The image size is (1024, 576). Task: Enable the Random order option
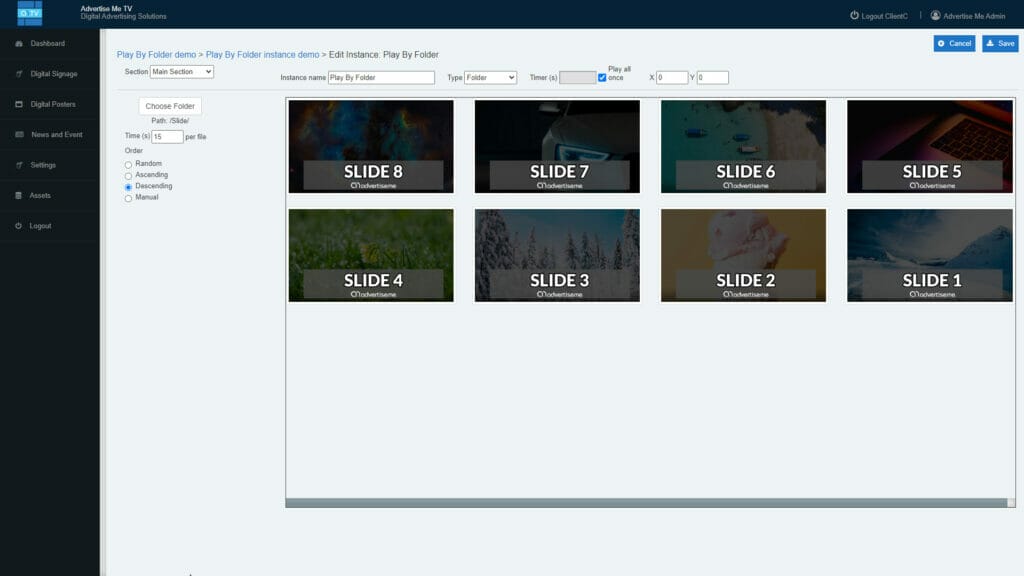[x=129, y=167]
